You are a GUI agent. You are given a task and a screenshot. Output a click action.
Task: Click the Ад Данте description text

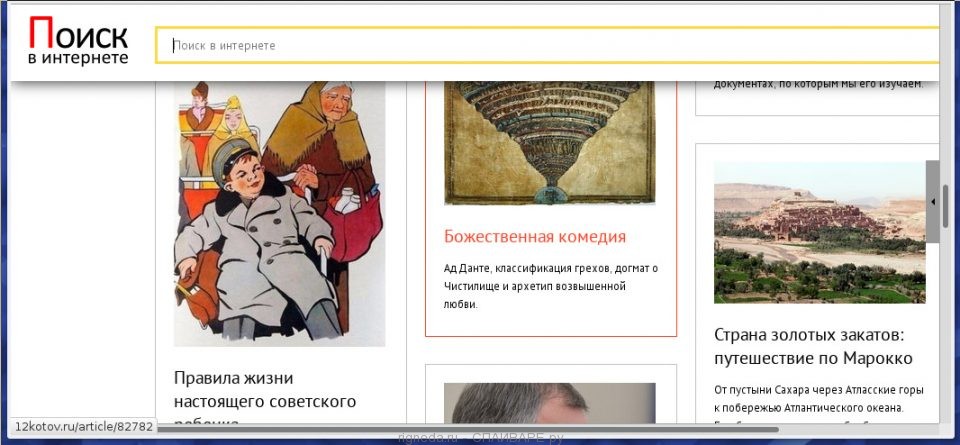pos(550,285)
